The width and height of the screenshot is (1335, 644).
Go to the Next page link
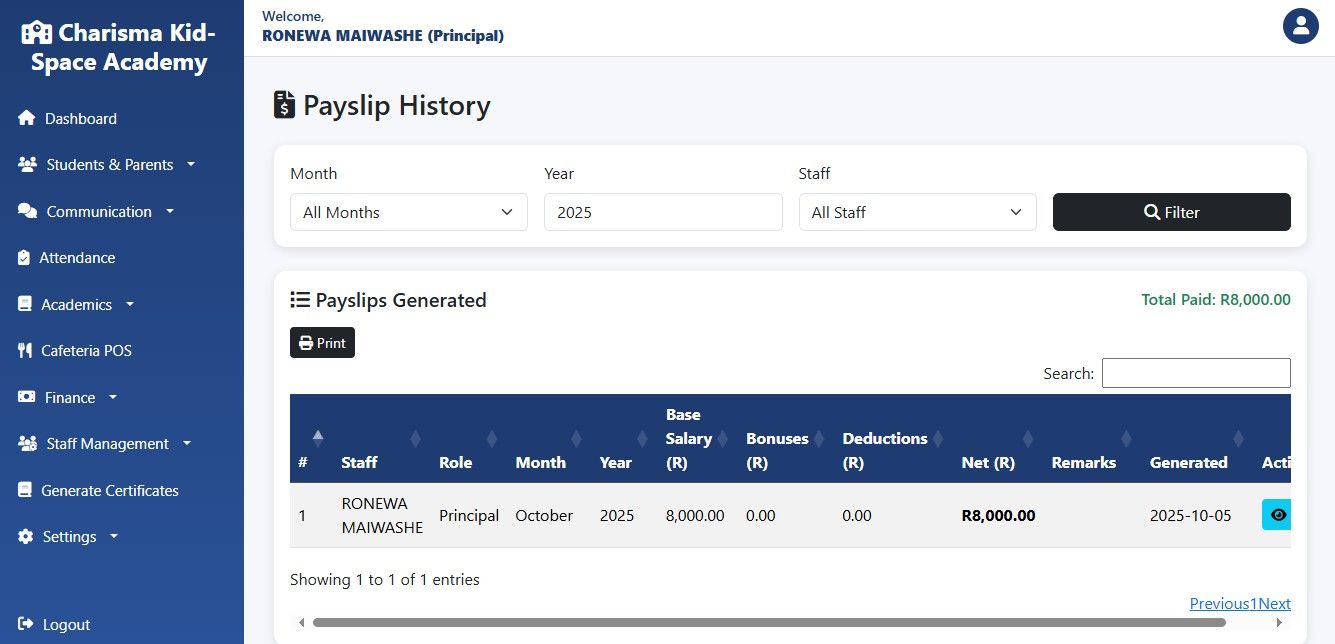(1275, 604)
